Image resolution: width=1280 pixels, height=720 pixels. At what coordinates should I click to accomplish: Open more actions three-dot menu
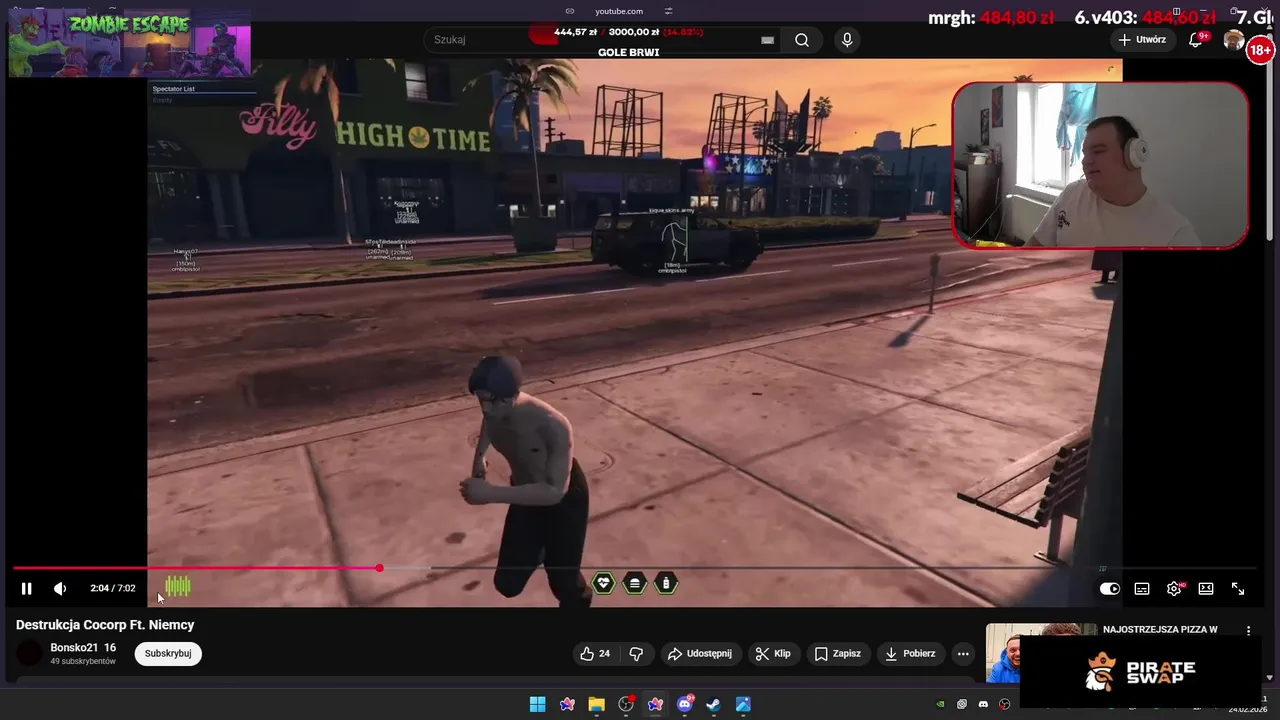963,654
